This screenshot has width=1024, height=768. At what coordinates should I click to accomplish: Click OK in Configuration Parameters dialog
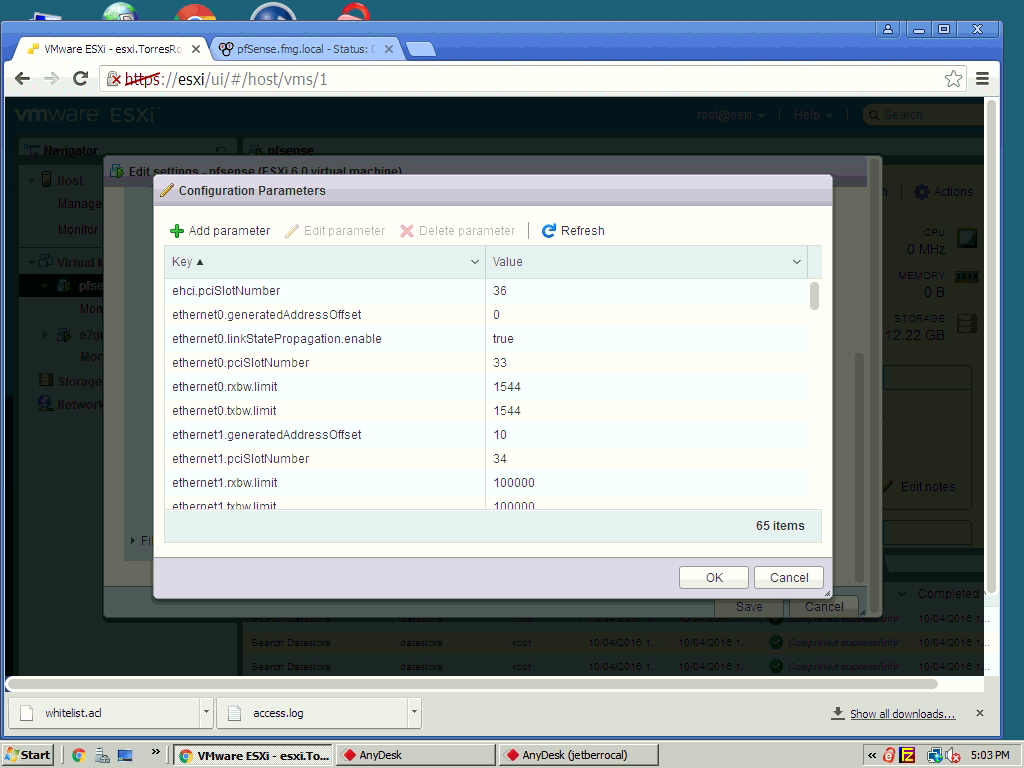click(714, 577)
